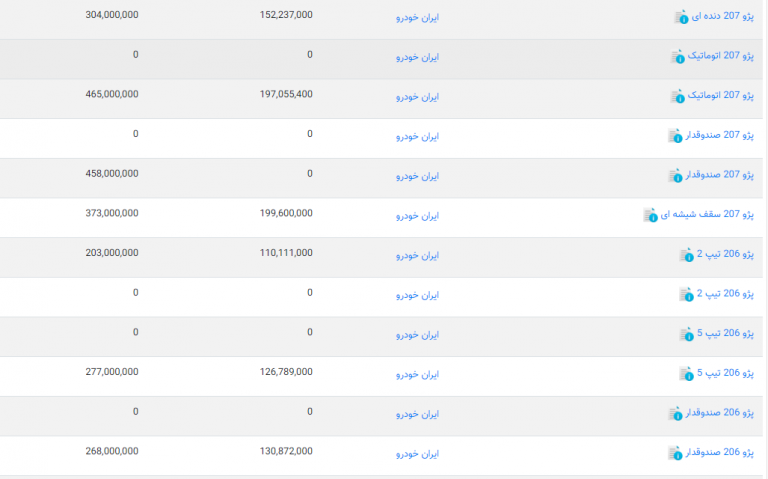The width and height of the screenshot is (768, 479).
Task: Click ایران خودرو in the 130,872,000 row
Action: point(417,454)
